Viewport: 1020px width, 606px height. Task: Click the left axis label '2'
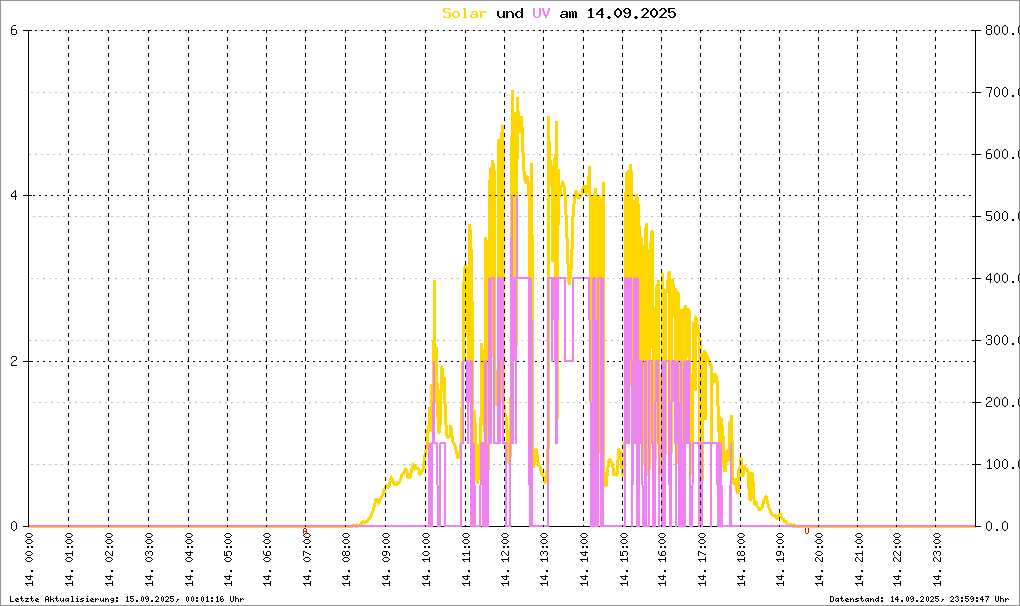pos(14,362)
